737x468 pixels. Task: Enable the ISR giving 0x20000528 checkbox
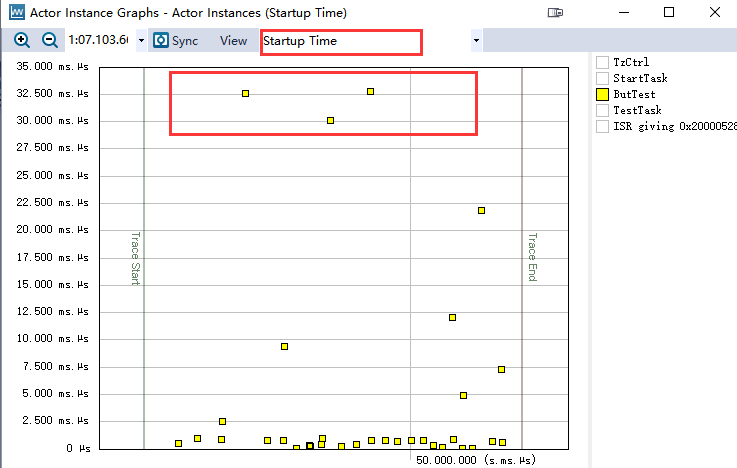[x=602, y=126]
